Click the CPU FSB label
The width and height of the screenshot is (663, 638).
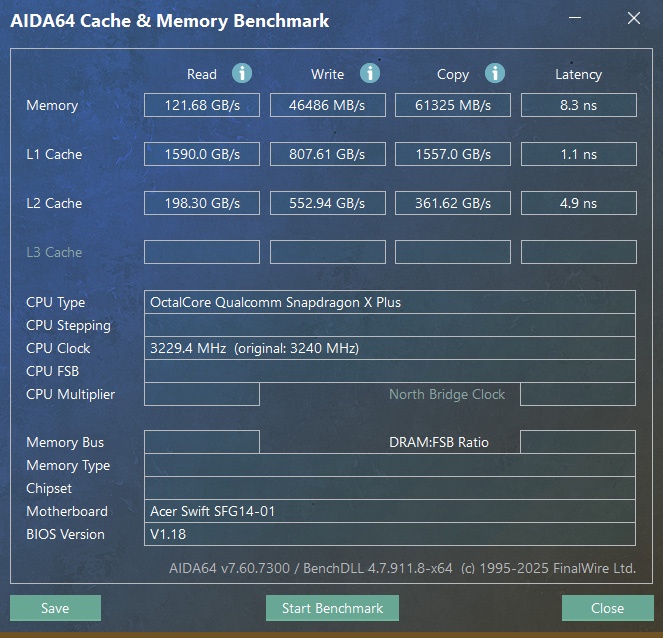[x=52, y=371]
